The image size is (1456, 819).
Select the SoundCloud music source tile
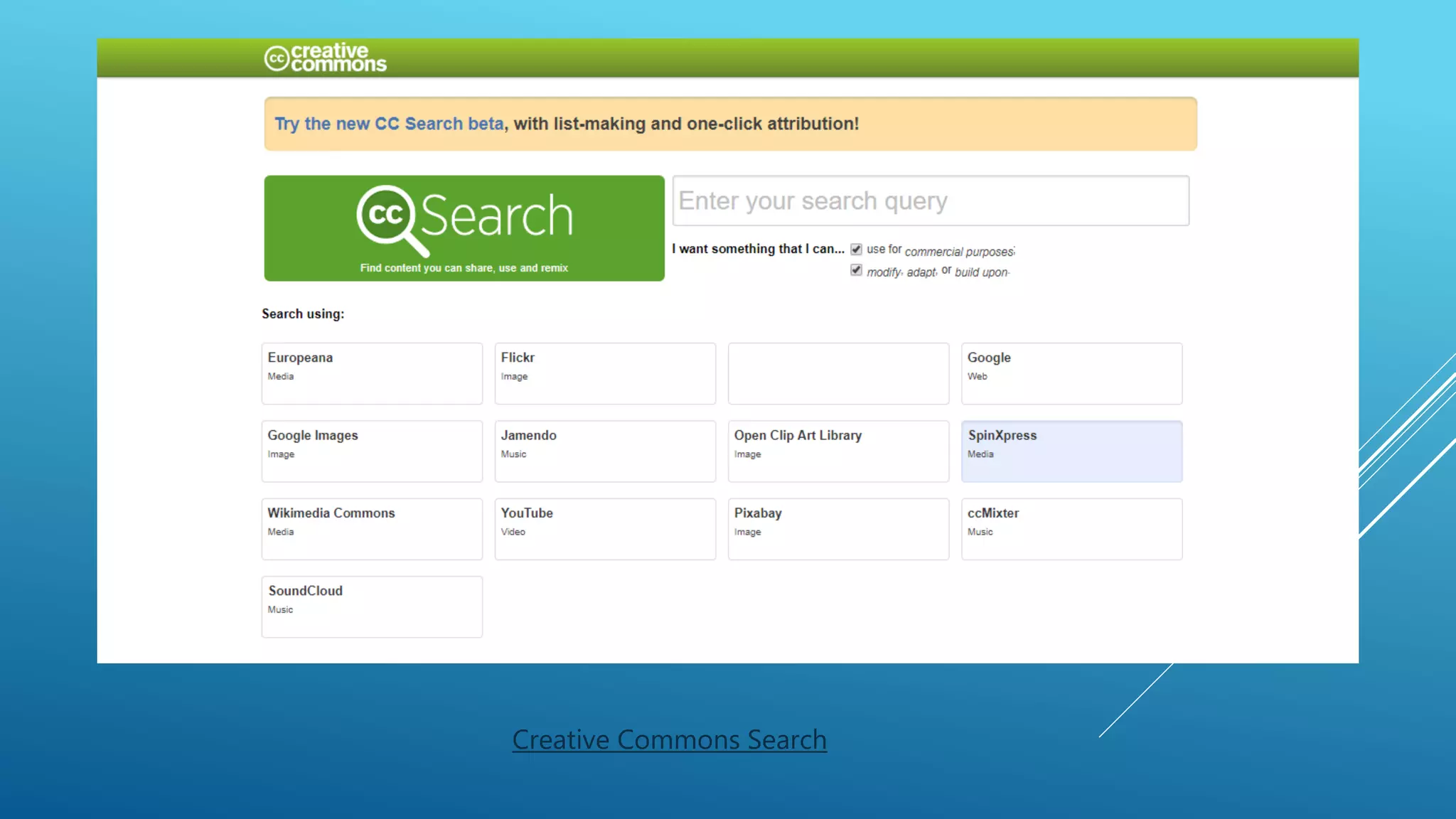tap(371, 606)
